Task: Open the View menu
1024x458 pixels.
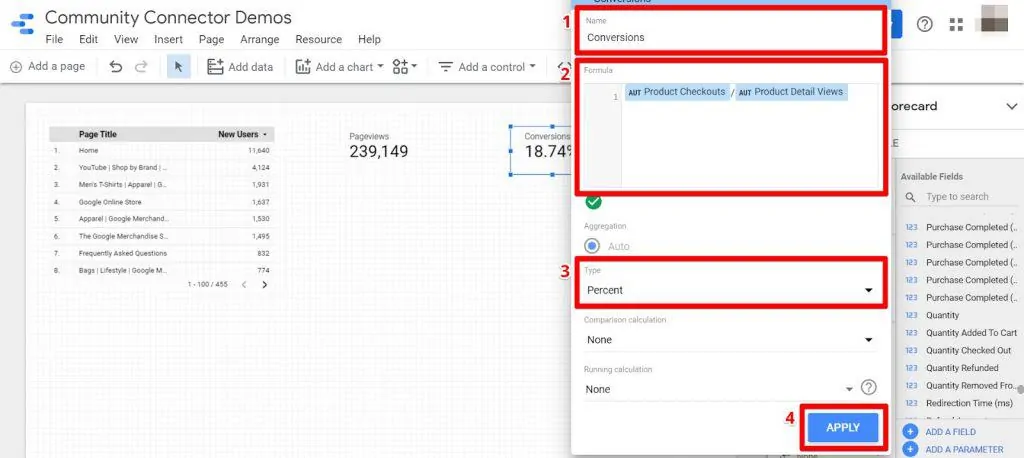Action: point(126,39)
